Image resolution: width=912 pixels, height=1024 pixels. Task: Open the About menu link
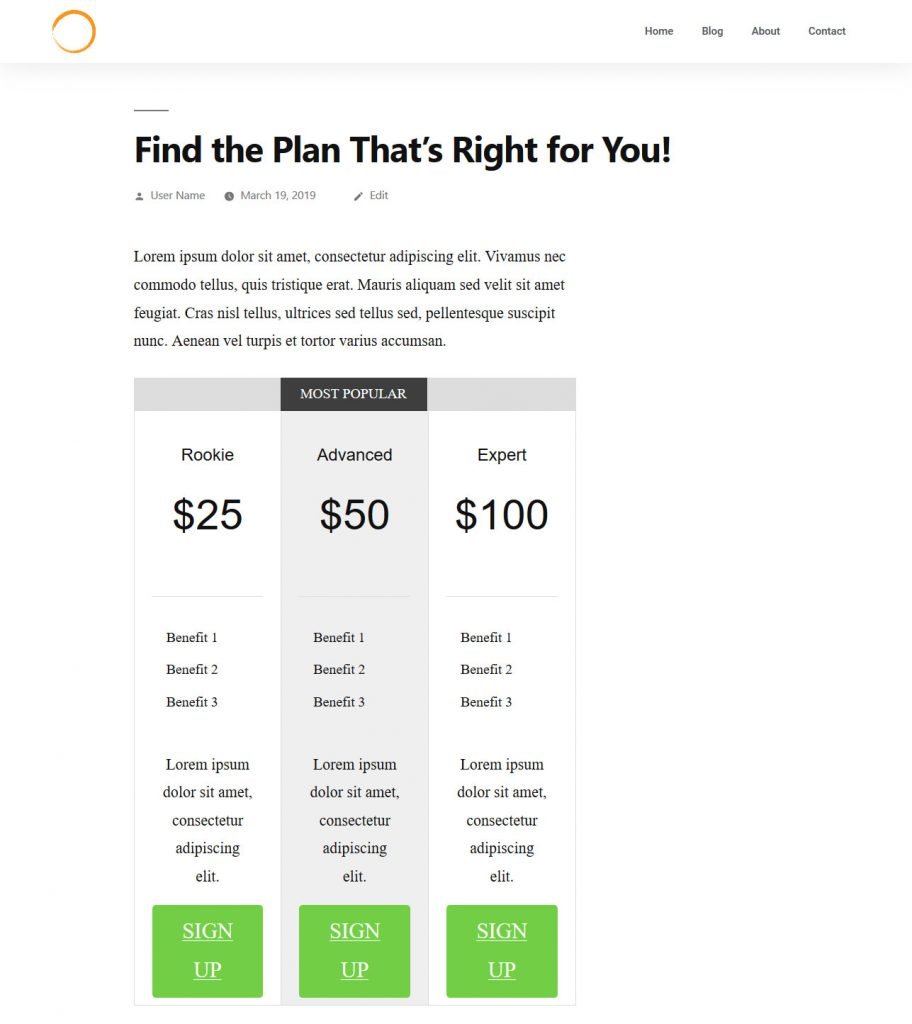pyautogui.click(x=765, y=31)
